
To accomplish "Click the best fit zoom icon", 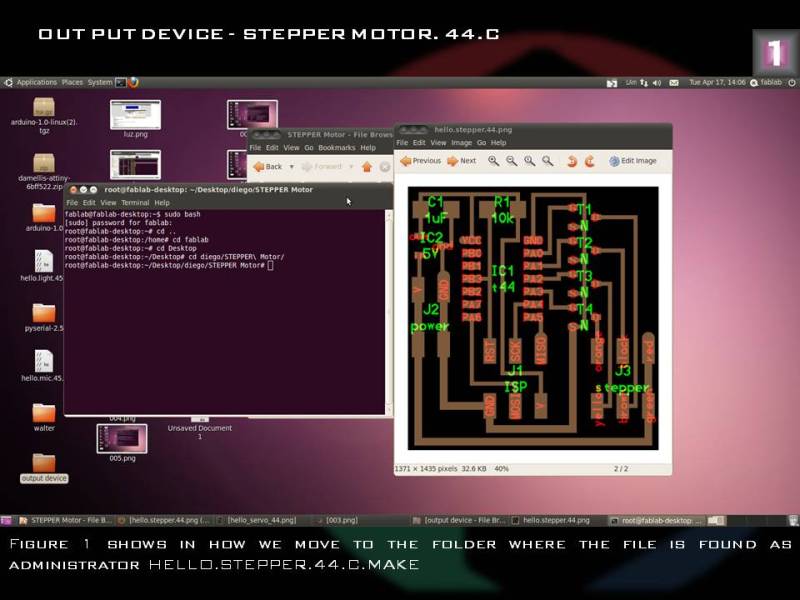I will tap(547, 161).
